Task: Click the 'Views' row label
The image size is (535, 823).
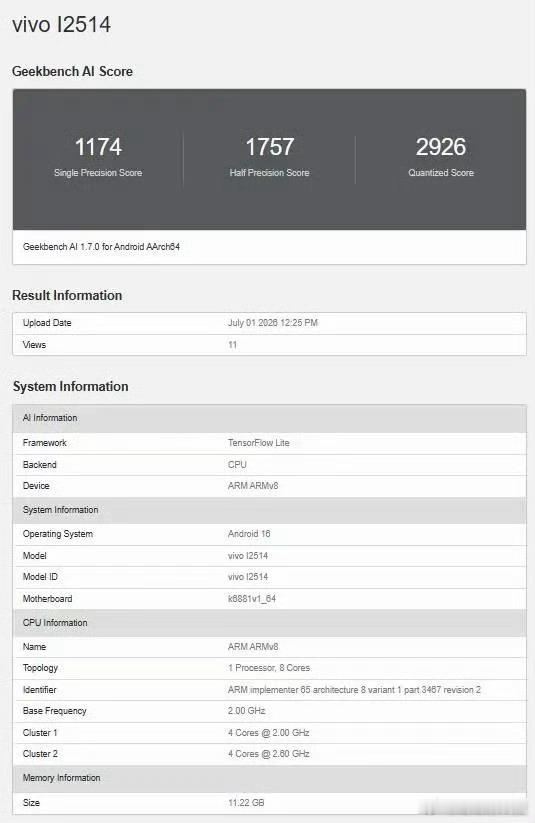Action: [x=34, y=345]
